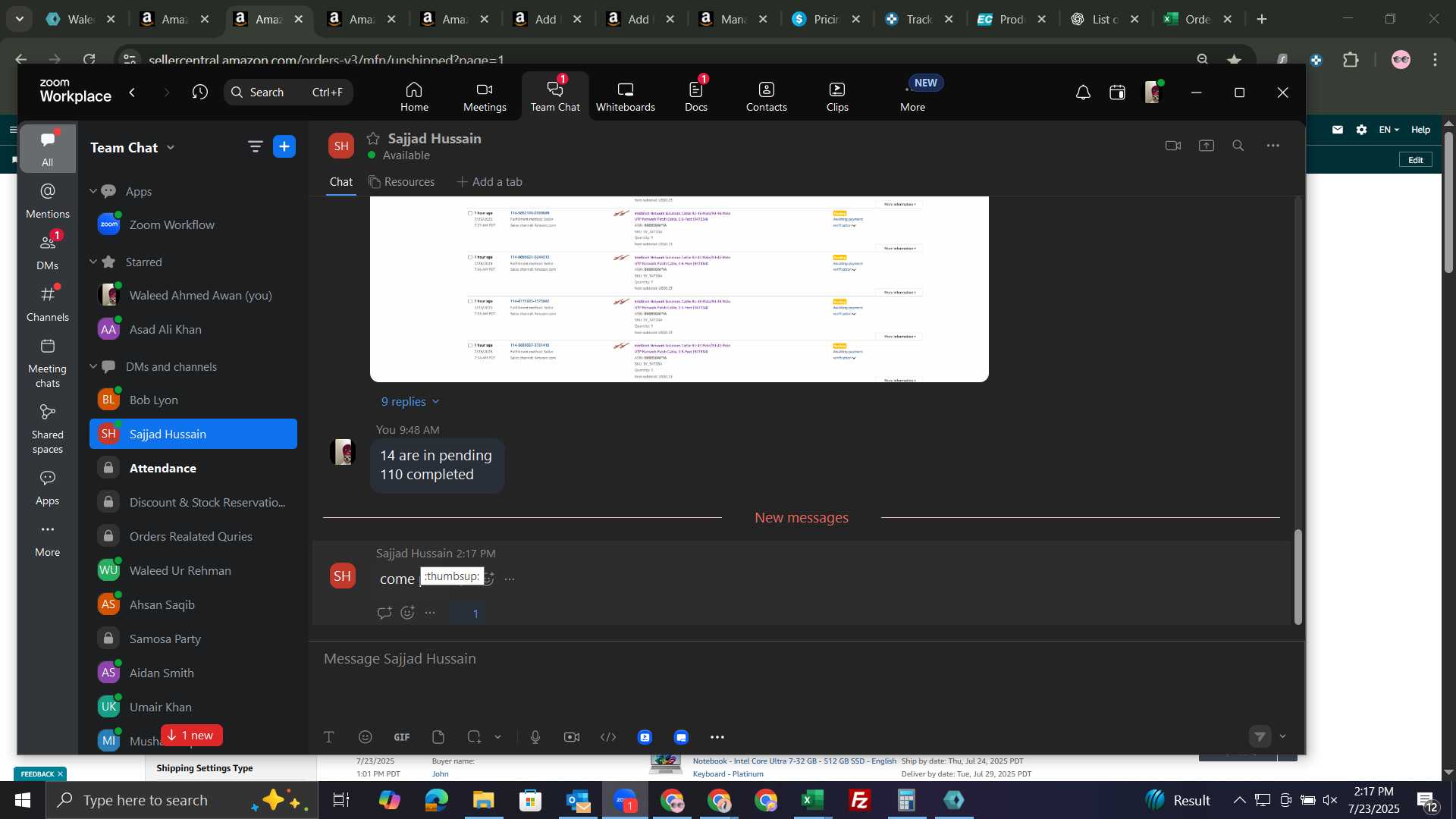
Task: Open Windows Start menu
Action: click(22, 800)
